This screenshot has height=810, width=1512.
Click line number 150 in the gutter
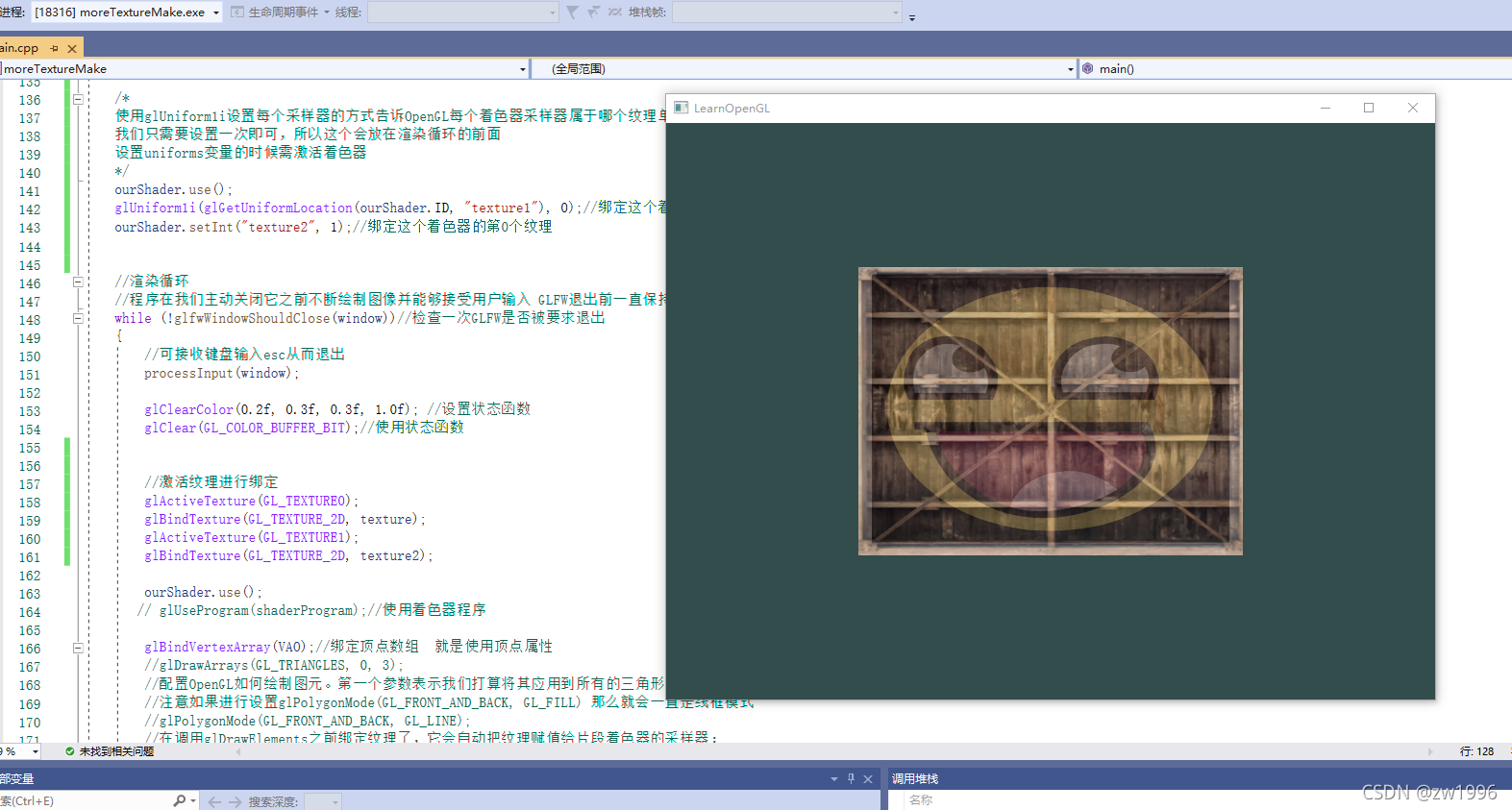point(30,356)
